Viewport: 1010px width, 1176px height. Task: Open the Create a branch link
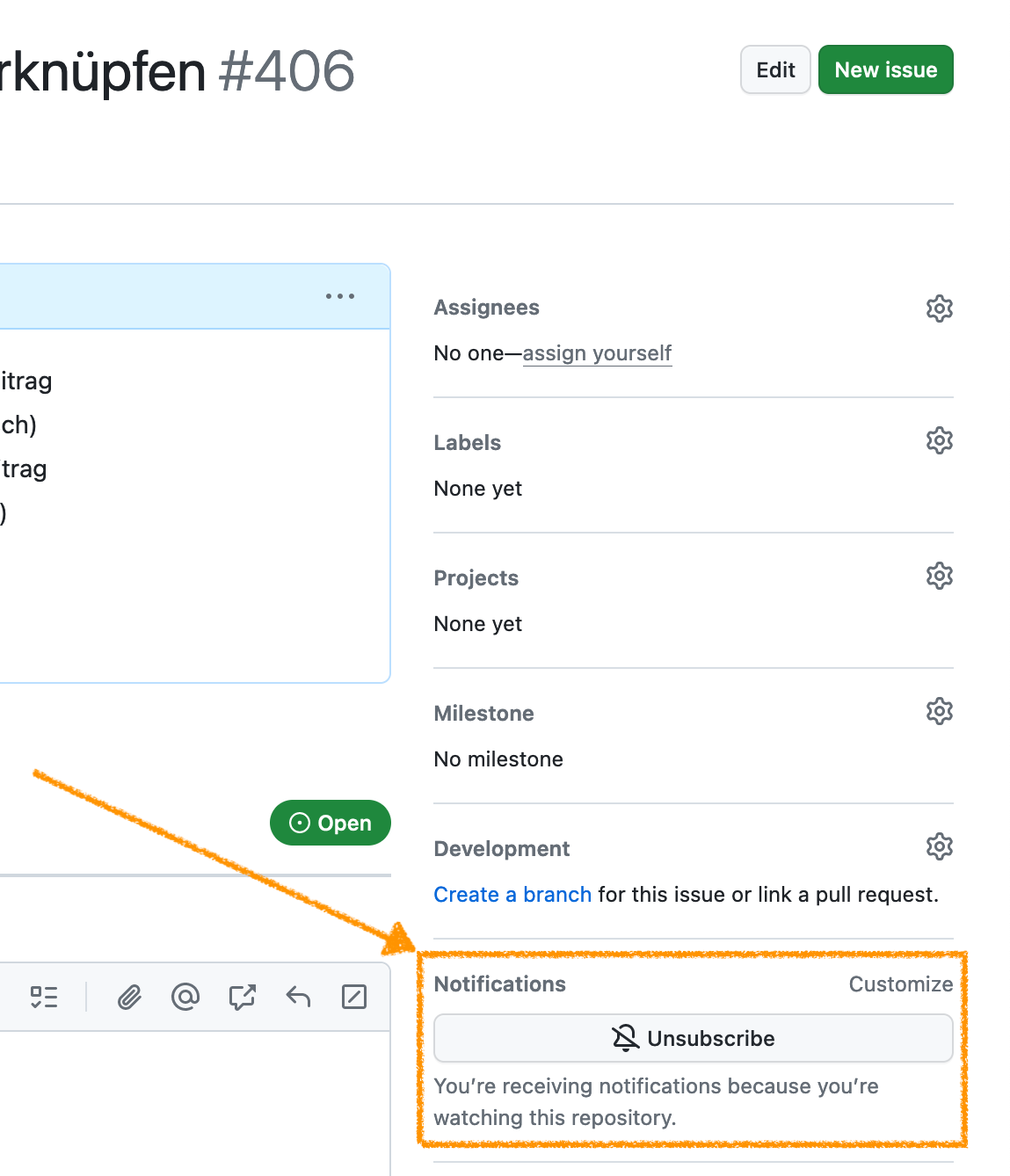(512, 894)
